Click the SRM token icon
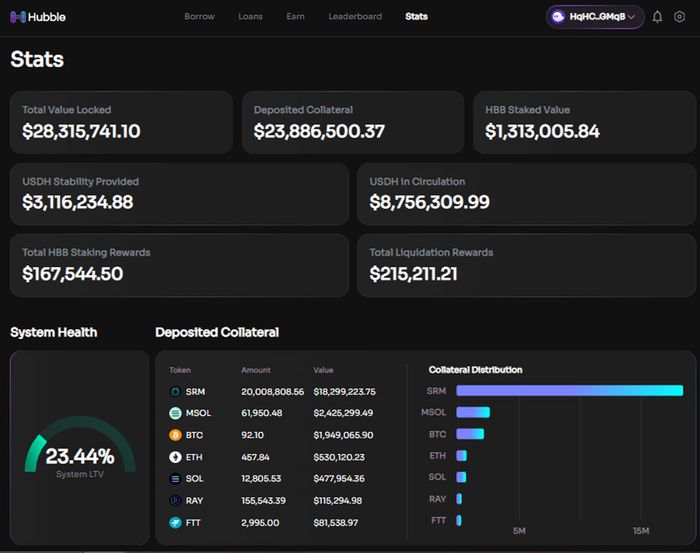 pyautogui.click(x=175, y=391)
